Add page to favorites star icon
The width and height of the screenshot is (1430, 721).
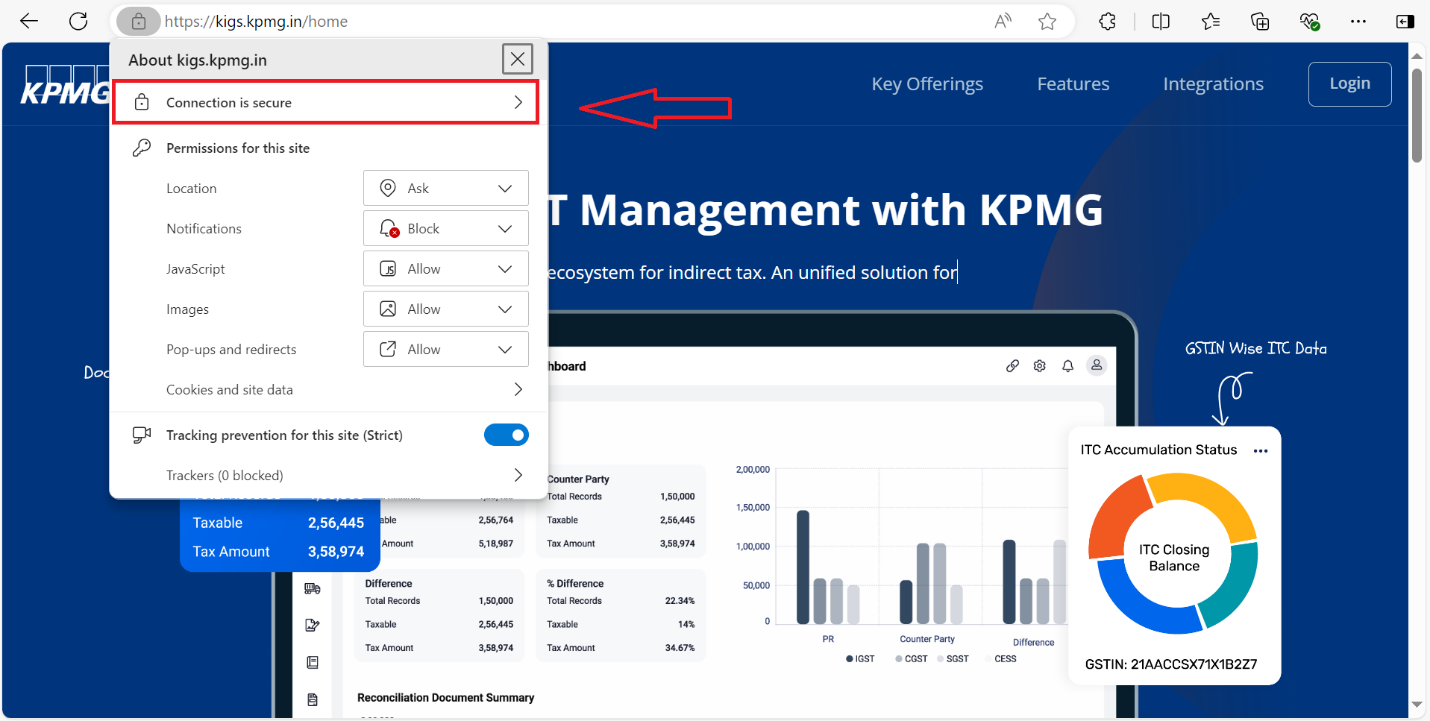(x=1047, y=21)
